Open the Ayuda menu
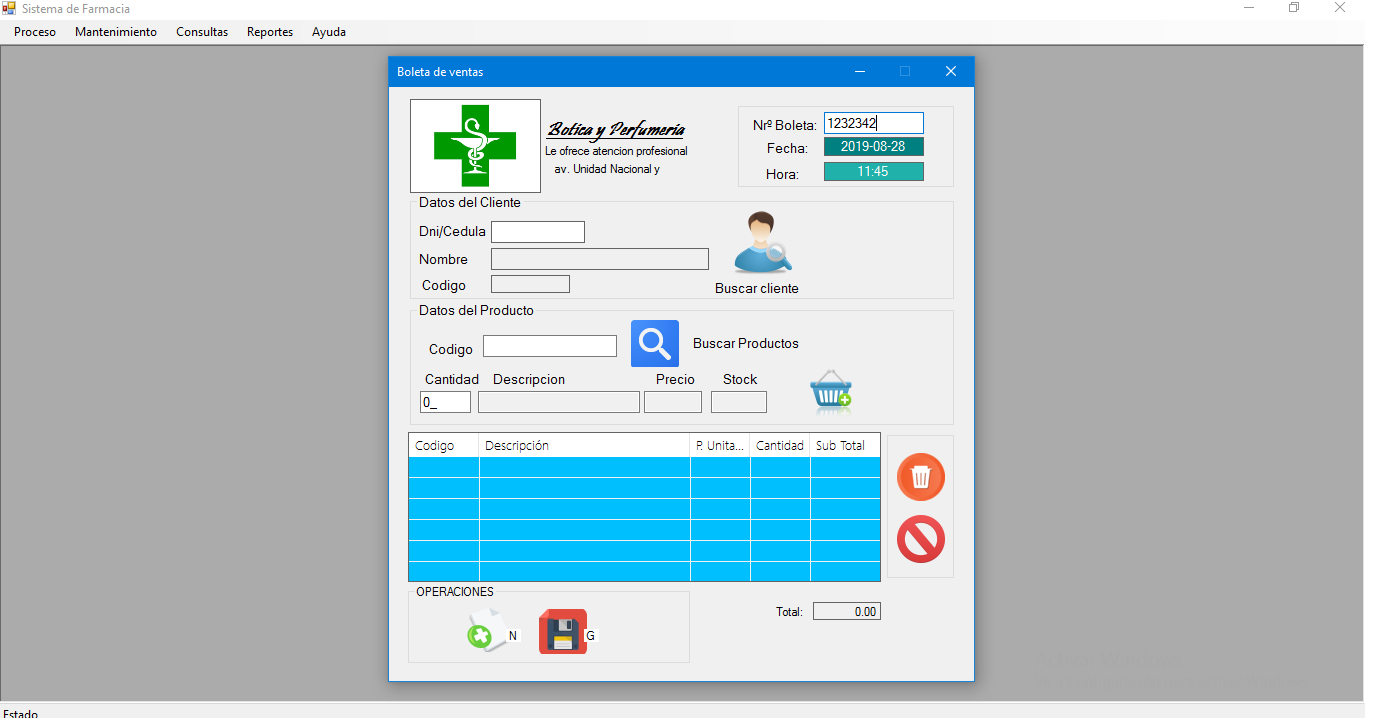The height and width of the screenshot is (718, 1382). pos(329,32)
